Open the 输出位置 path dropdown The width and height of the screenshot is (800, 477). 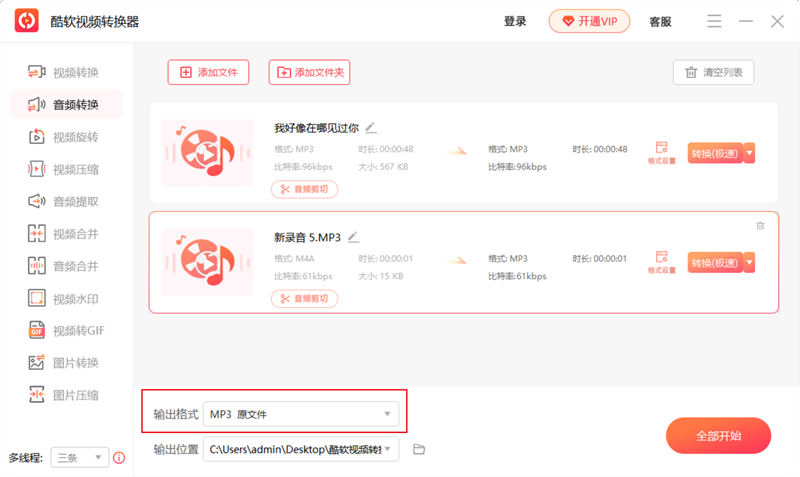(x=301, y=449)
